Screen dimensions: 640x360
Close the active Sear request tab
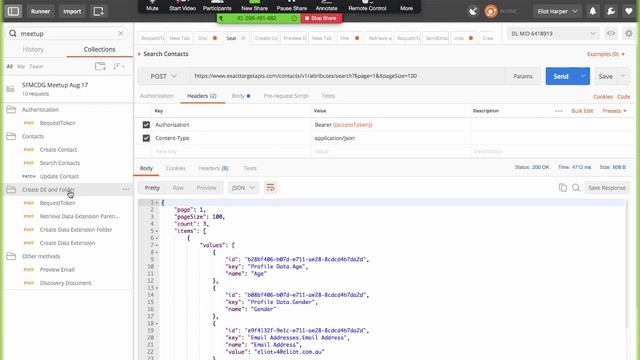tap(243, 38)
